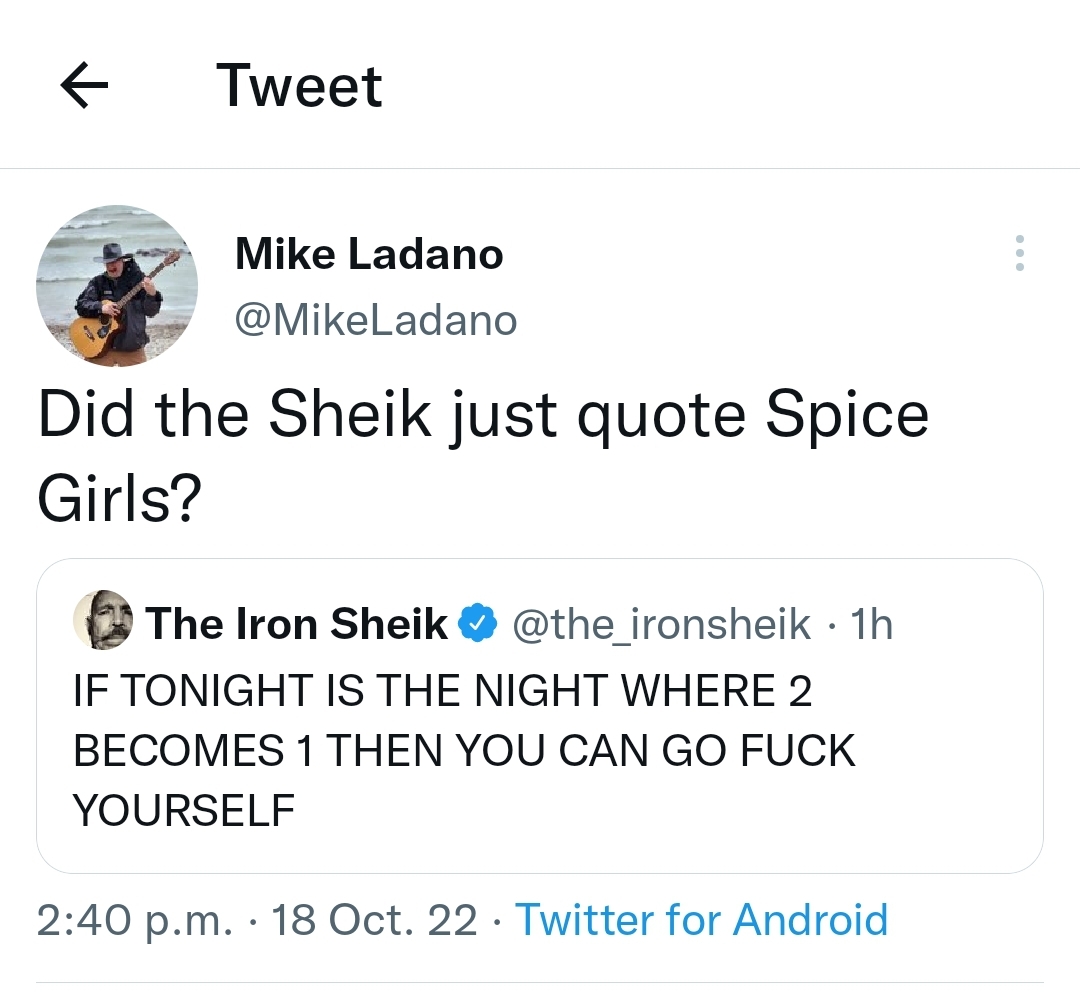This screenshot has height=993, width=1080.
Task: Open The Iron Sheik name link
Action: [296, 624]
